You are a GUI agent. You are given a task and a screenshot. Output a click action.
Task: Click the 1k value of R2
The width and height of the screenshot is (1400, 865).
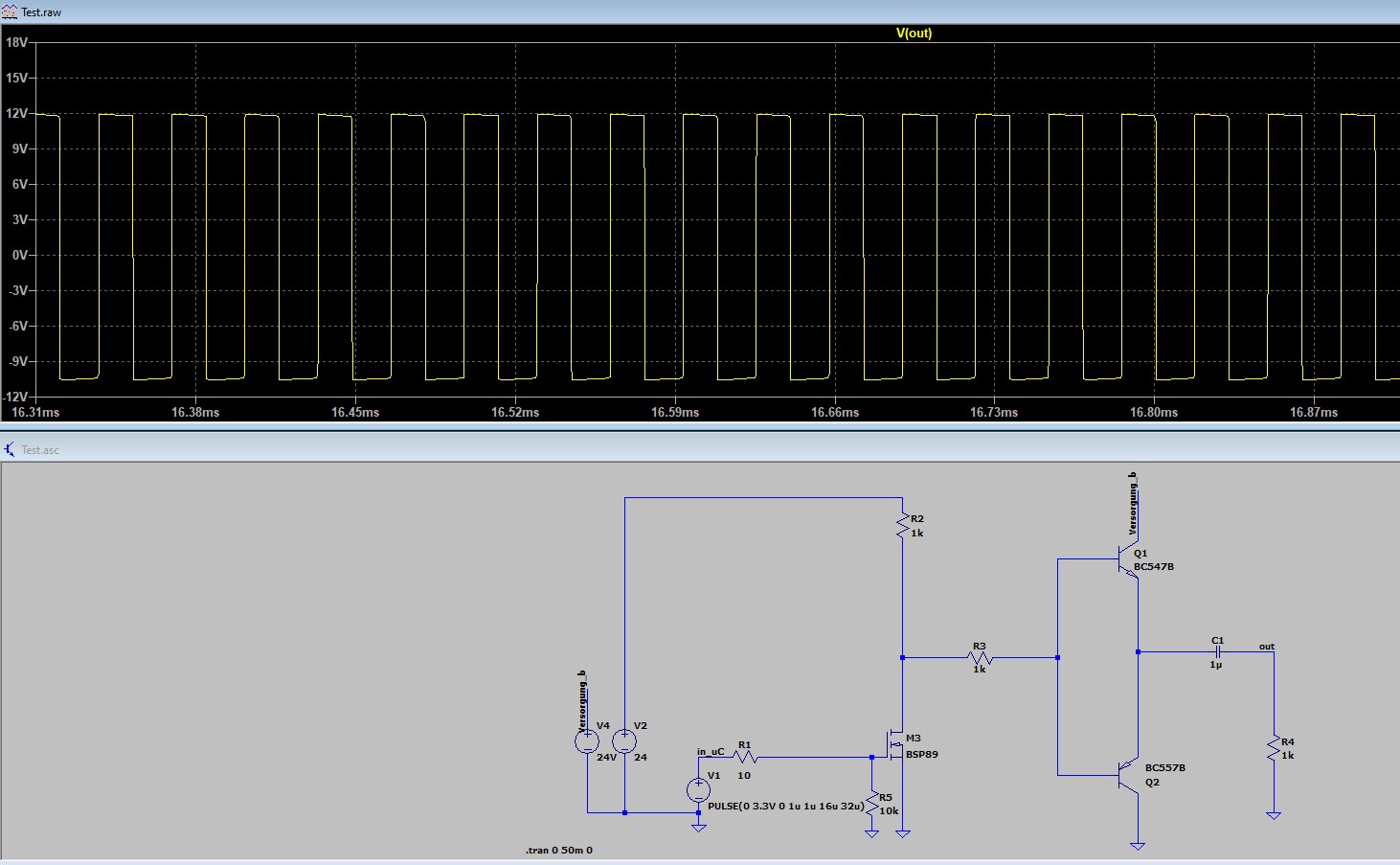[917, 534]
